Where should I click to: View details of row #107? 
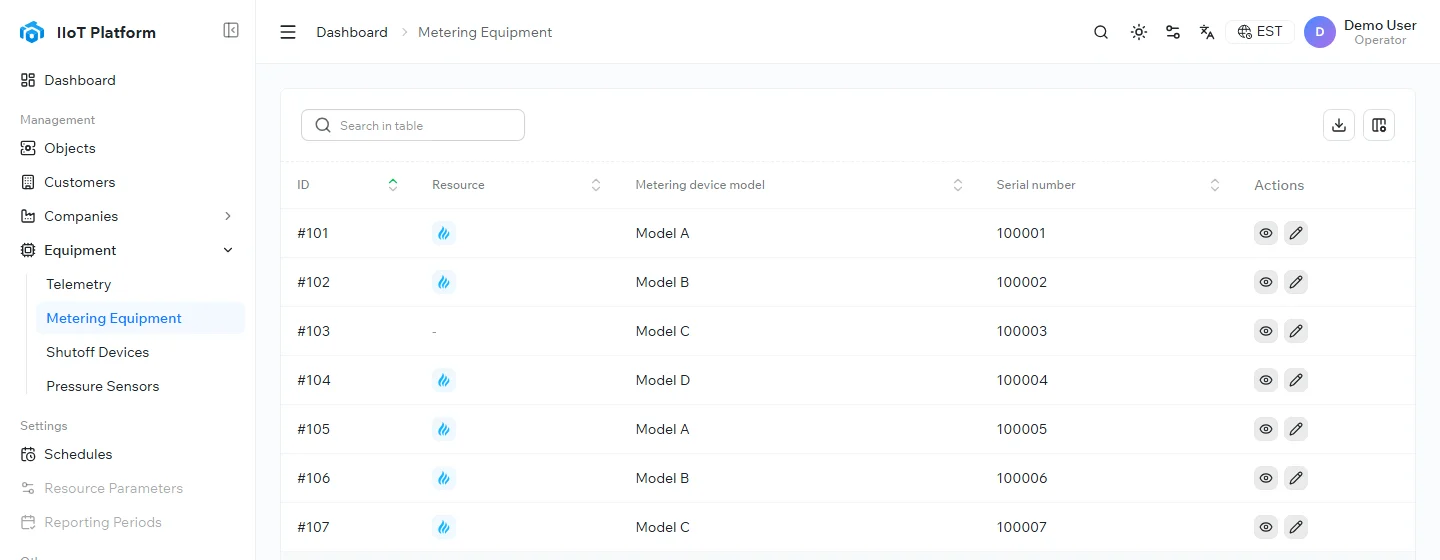pos(1266,527)
